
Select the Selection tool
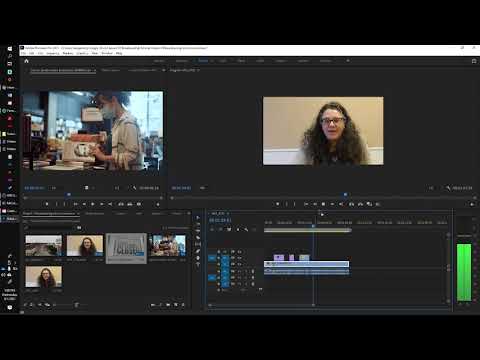tap(198, 218)
